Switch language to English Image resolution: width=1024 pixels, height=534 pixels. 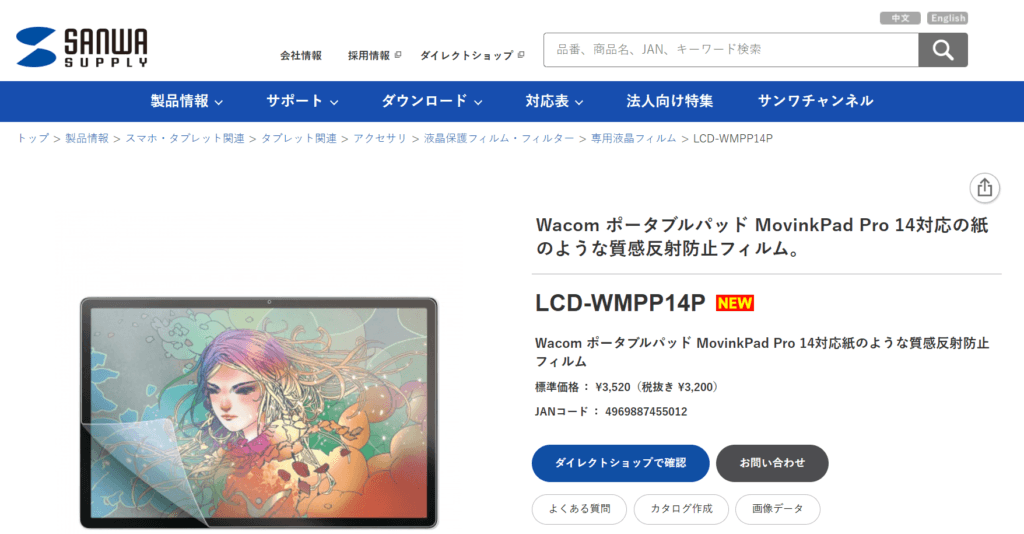(948, 18)
